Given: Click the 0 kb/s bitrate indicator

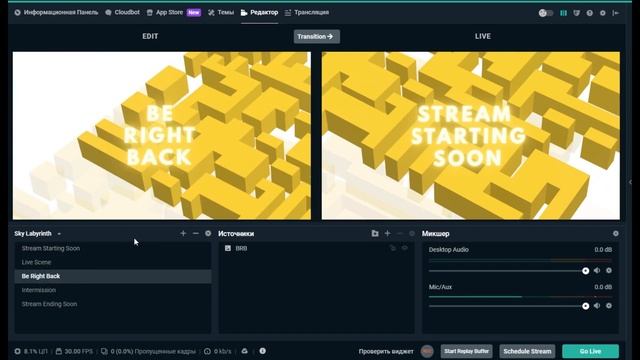Looking at the screenshot, I should [218, 351].
